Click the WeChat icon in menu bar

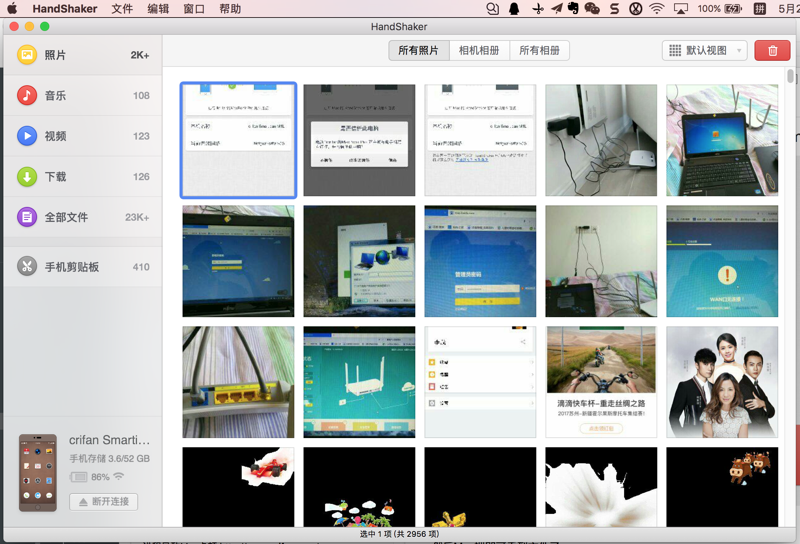tap(592, 9)
